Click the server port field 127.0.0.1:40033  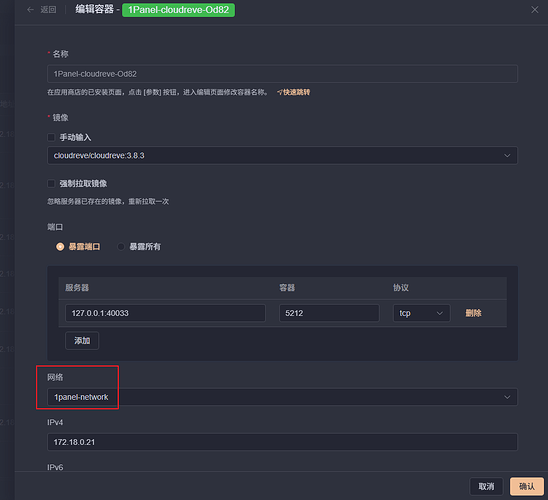(x=165, y=313)
